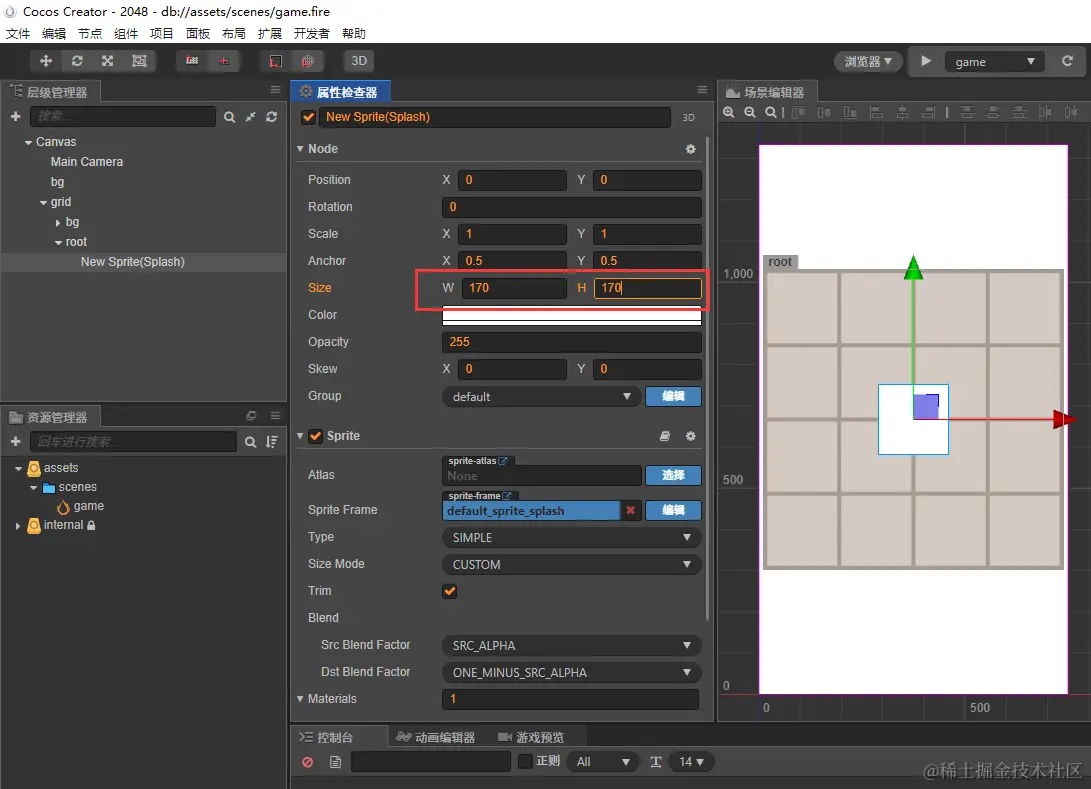This screenshot has width=1091, height=789.
Task: Open the console font size 14 dropdown
Action: tap(690, 762)
